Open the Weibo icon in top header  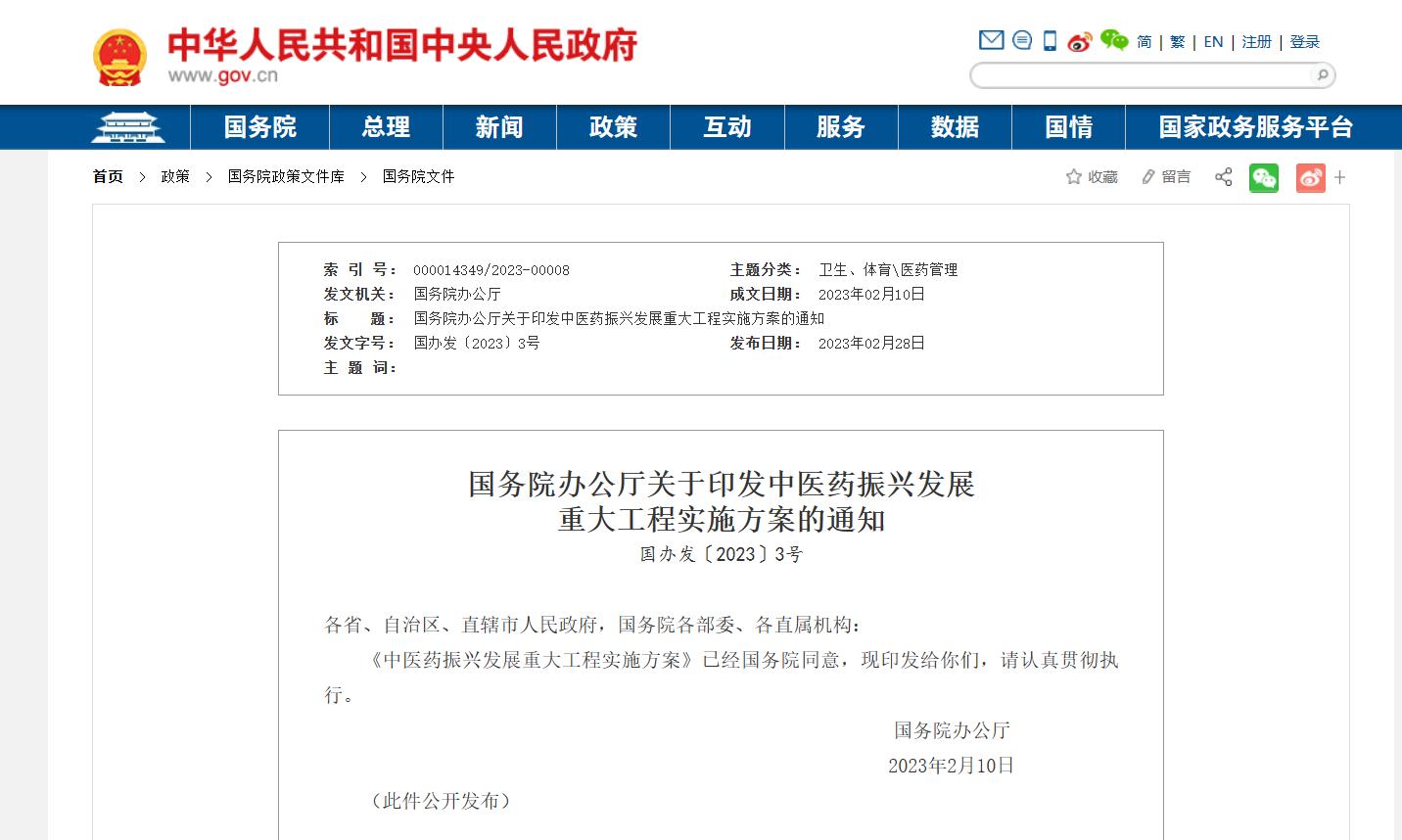[1079, 41]
